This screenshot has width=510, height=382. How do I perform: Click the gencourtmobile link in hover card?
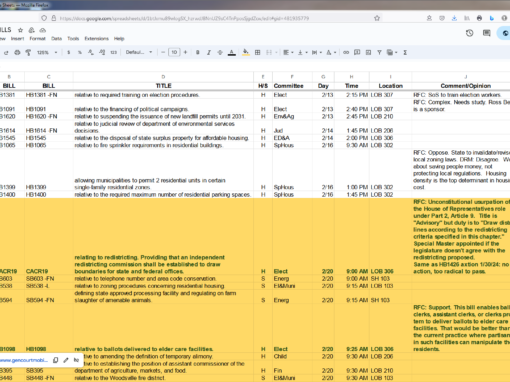click(x=24, y=360)
